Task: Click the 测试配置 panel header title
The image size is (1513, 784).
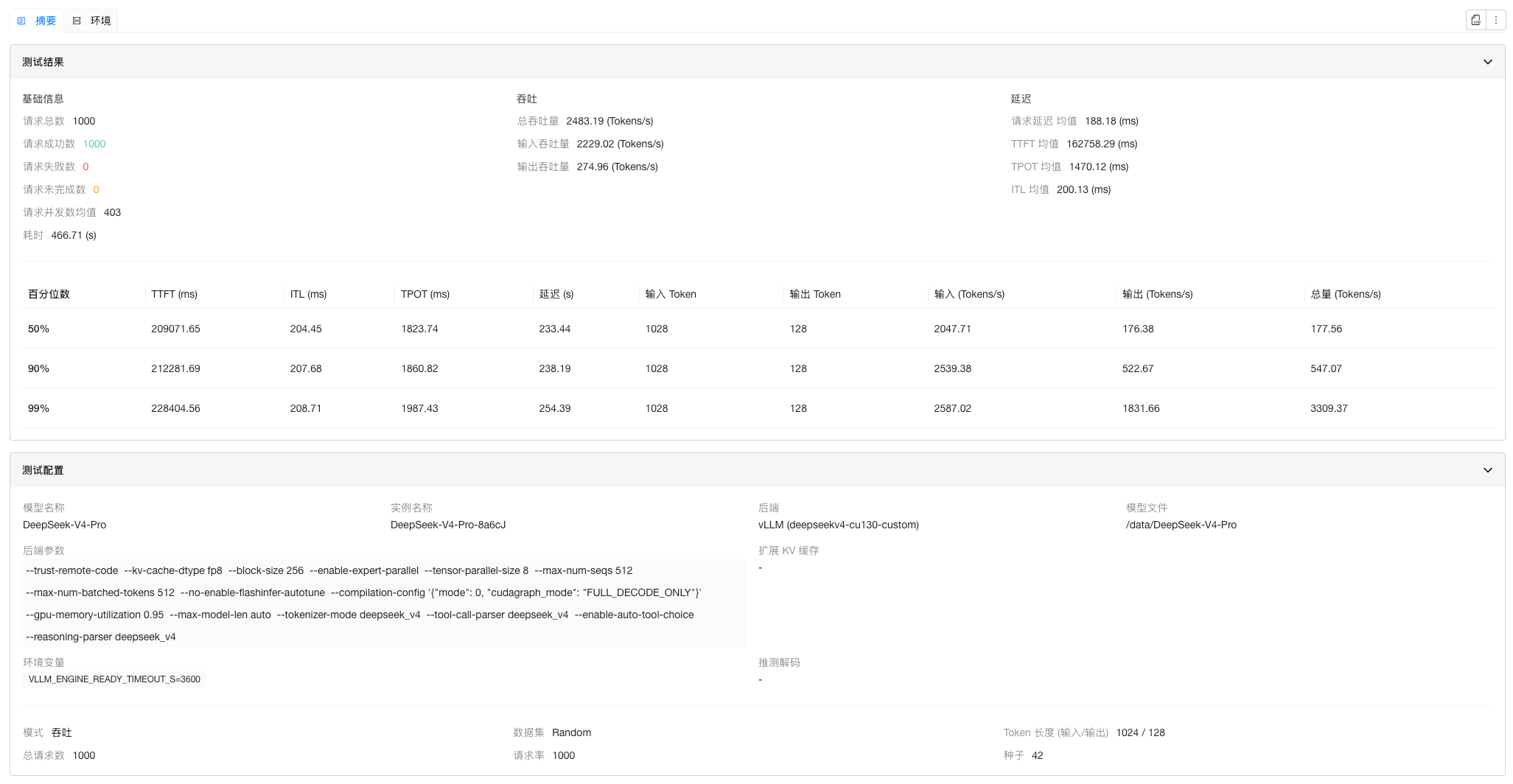Action: coord(43,470)
